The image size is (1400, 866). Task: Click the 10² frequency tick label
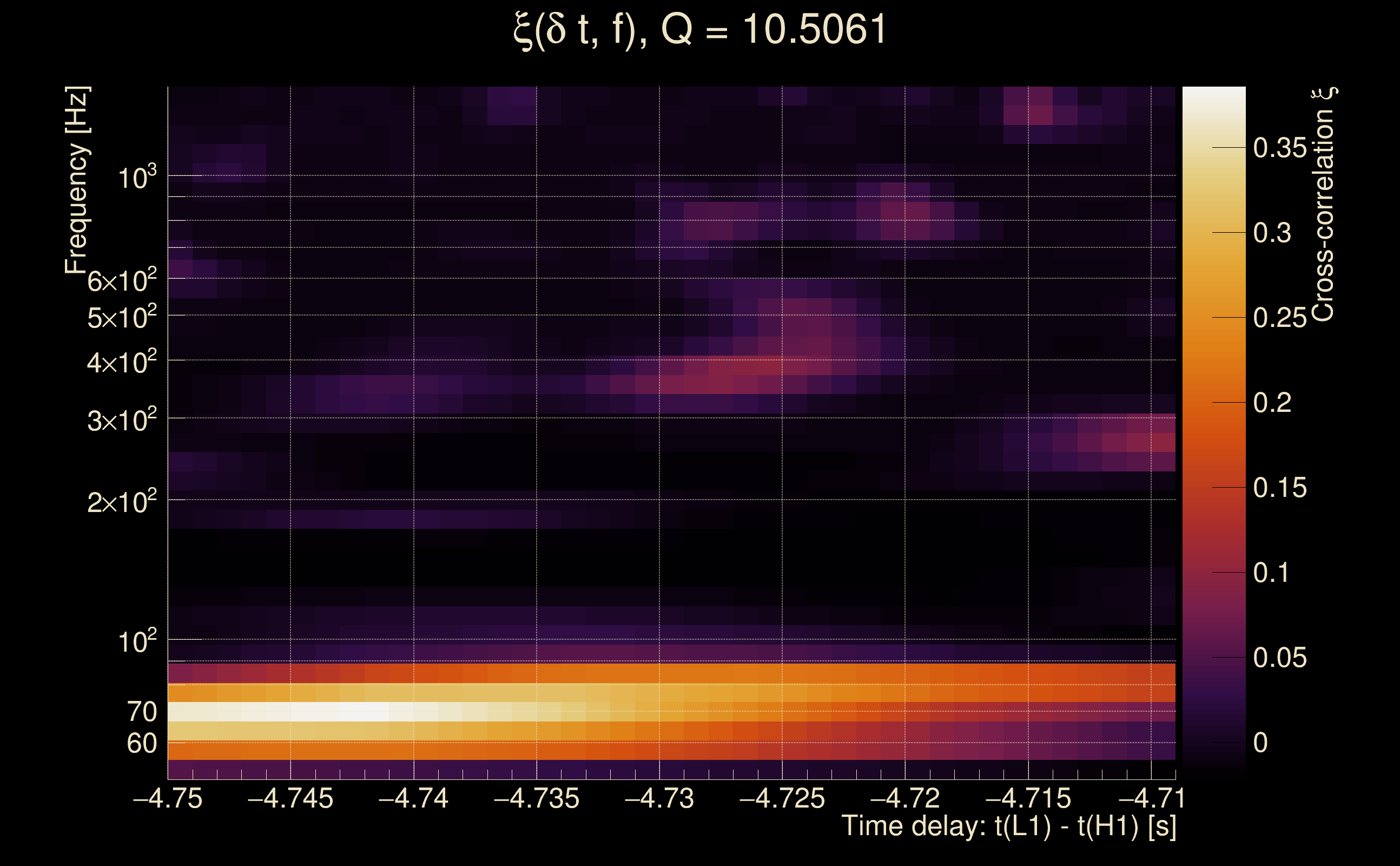pos(137,641)
